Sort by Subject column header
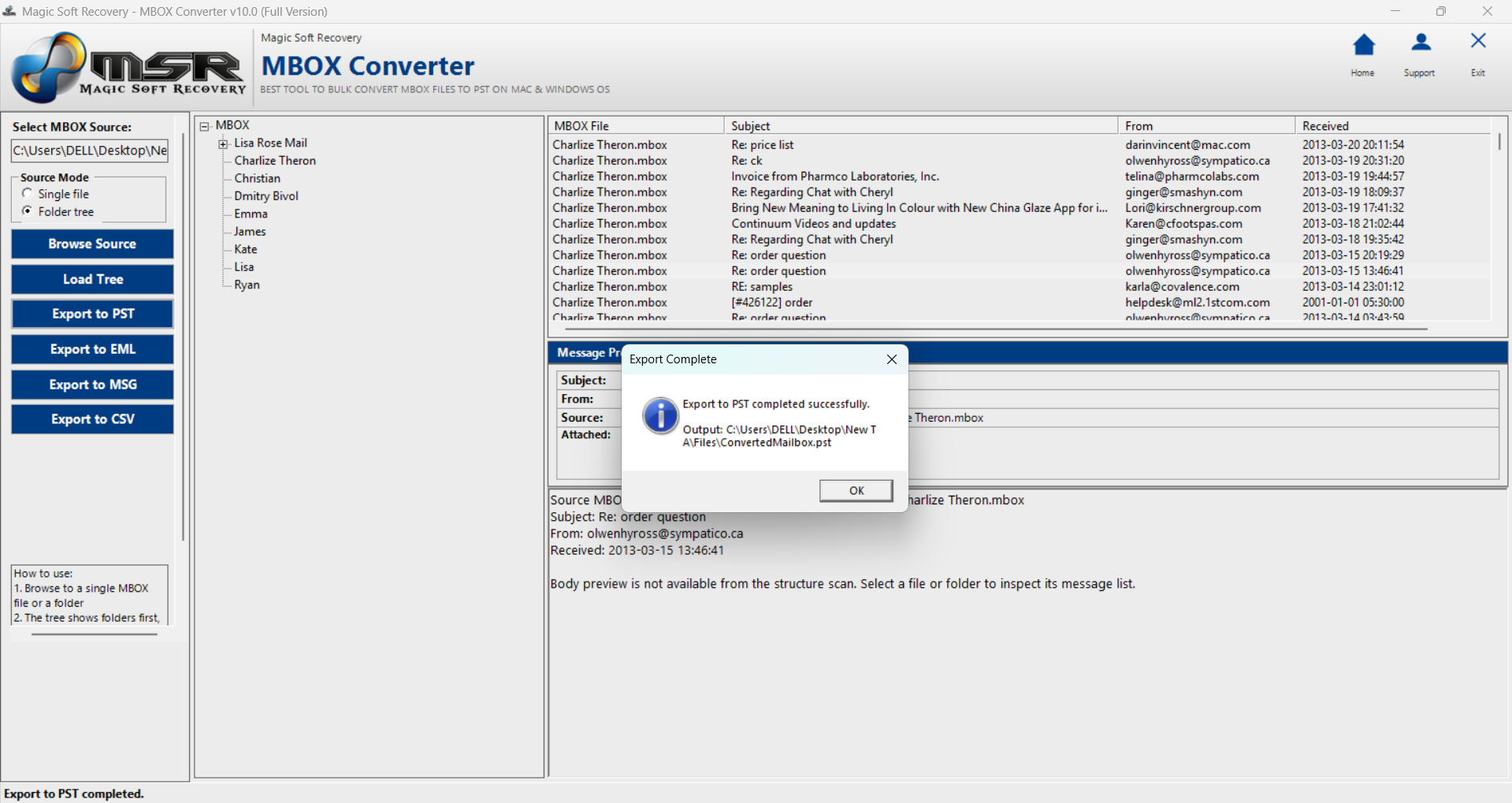 (921, 126)
